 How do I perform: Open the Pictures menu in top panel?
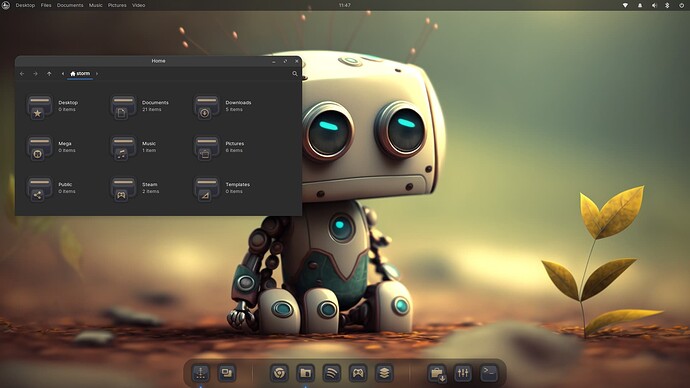(x=117, y=5)
